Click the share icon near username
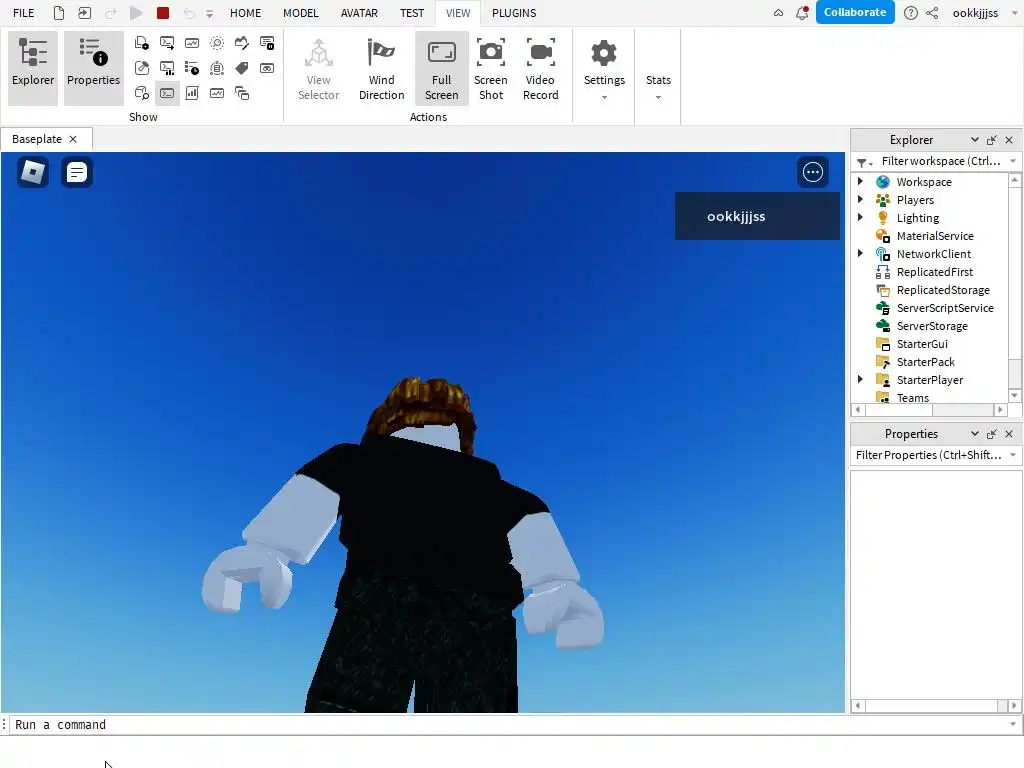The image size is (1024, 768). tap(932, 12)
